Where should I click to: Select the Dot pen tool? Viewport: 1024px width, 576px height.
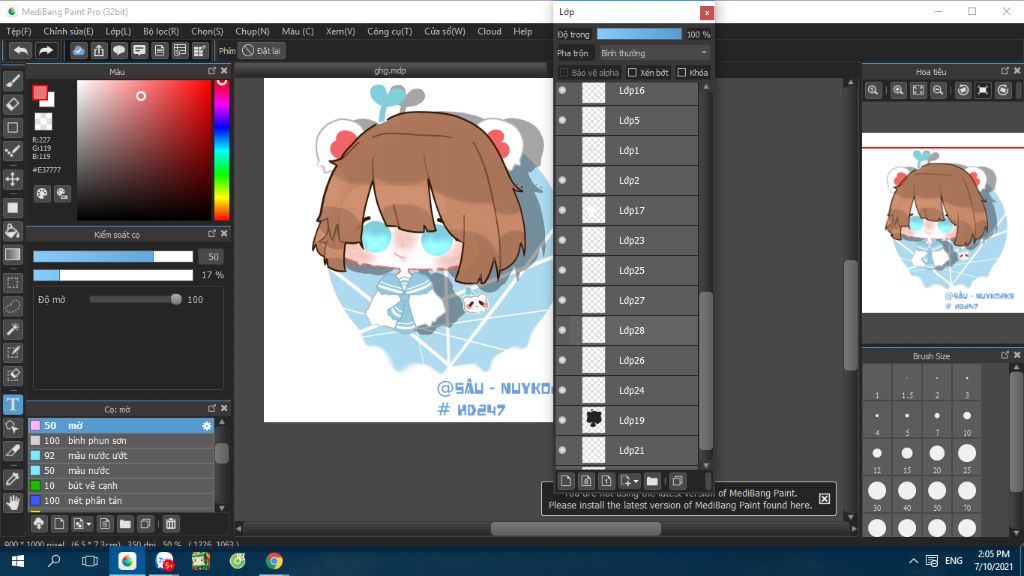point(12,151)
